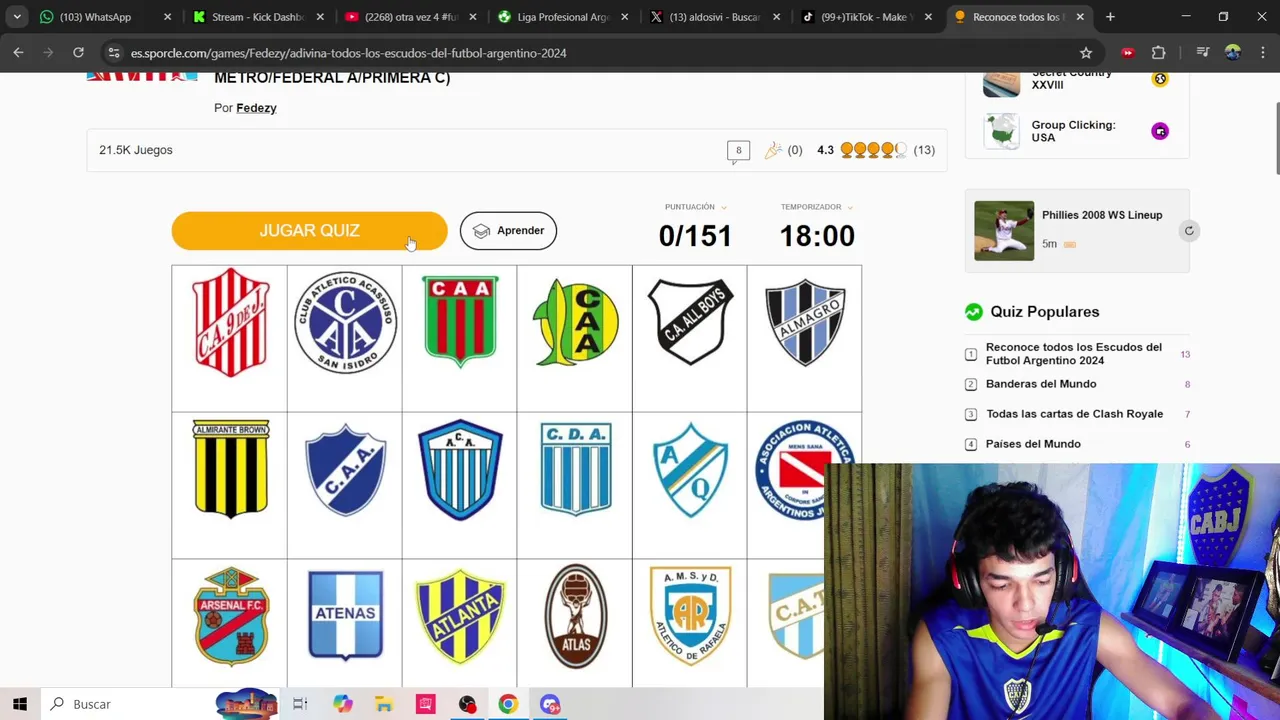Viewport: 1280px width, 720px height.
Task: Select the C.D.A. light-blue striped crest
Action: coord(575,468)
